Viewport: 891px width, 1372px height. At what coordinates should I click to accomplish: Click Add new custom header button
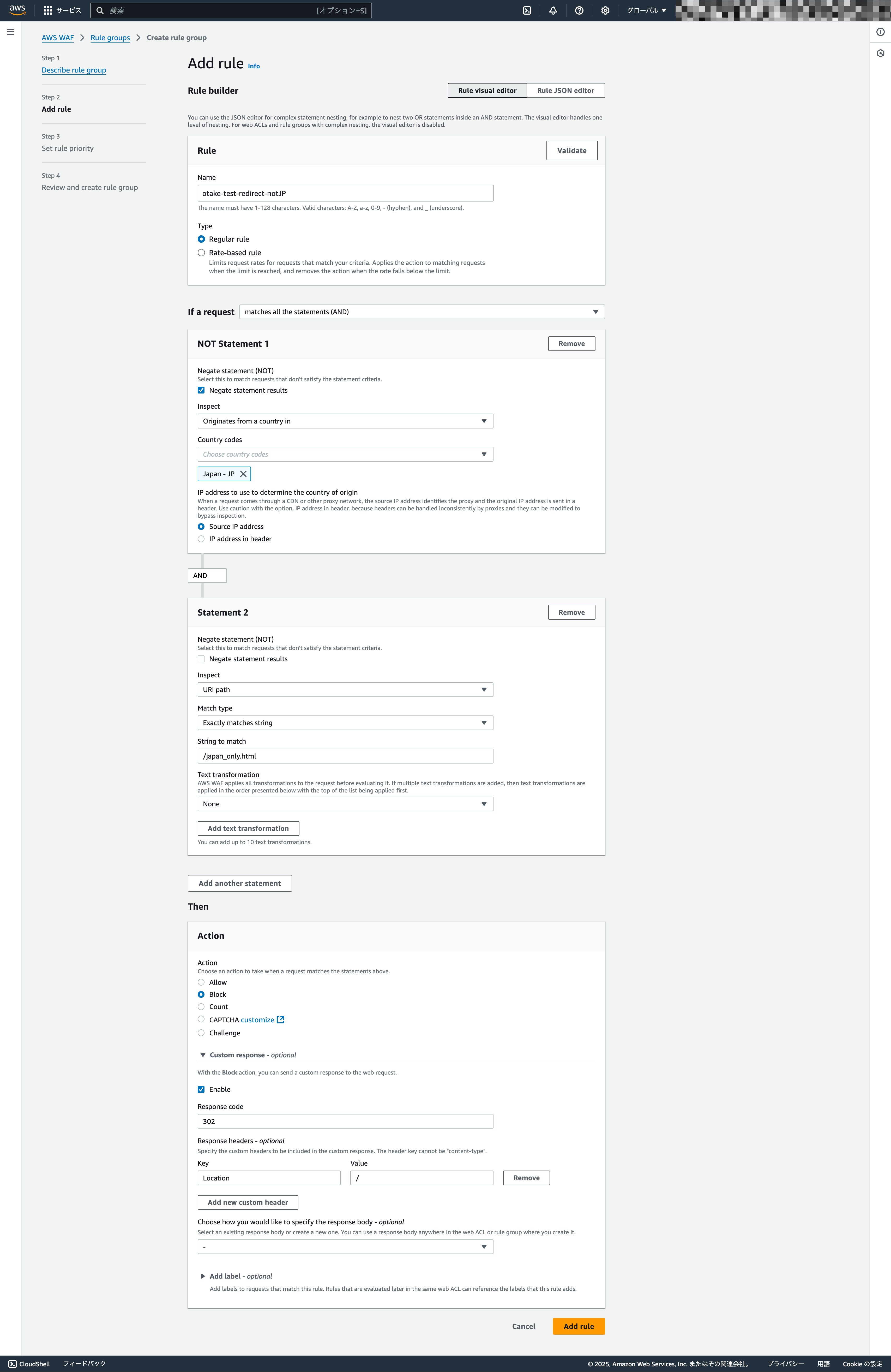pyautogui.click(x=248, y=1202)
